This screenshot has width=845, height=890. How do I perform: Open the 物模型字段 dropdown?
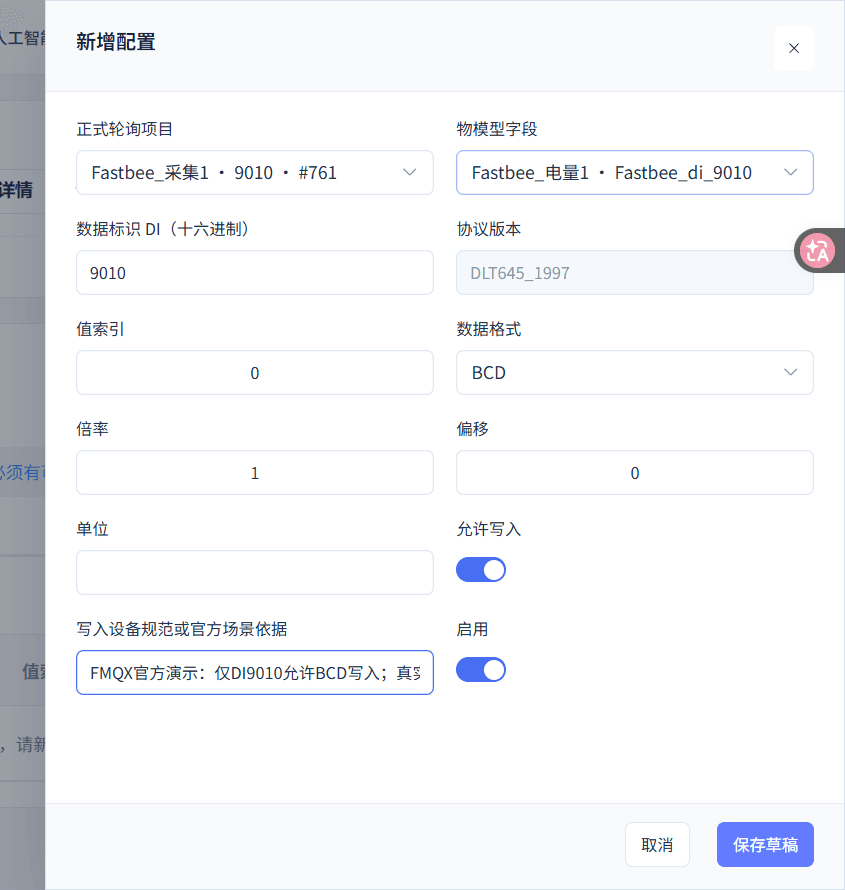[x=634, y=173]
